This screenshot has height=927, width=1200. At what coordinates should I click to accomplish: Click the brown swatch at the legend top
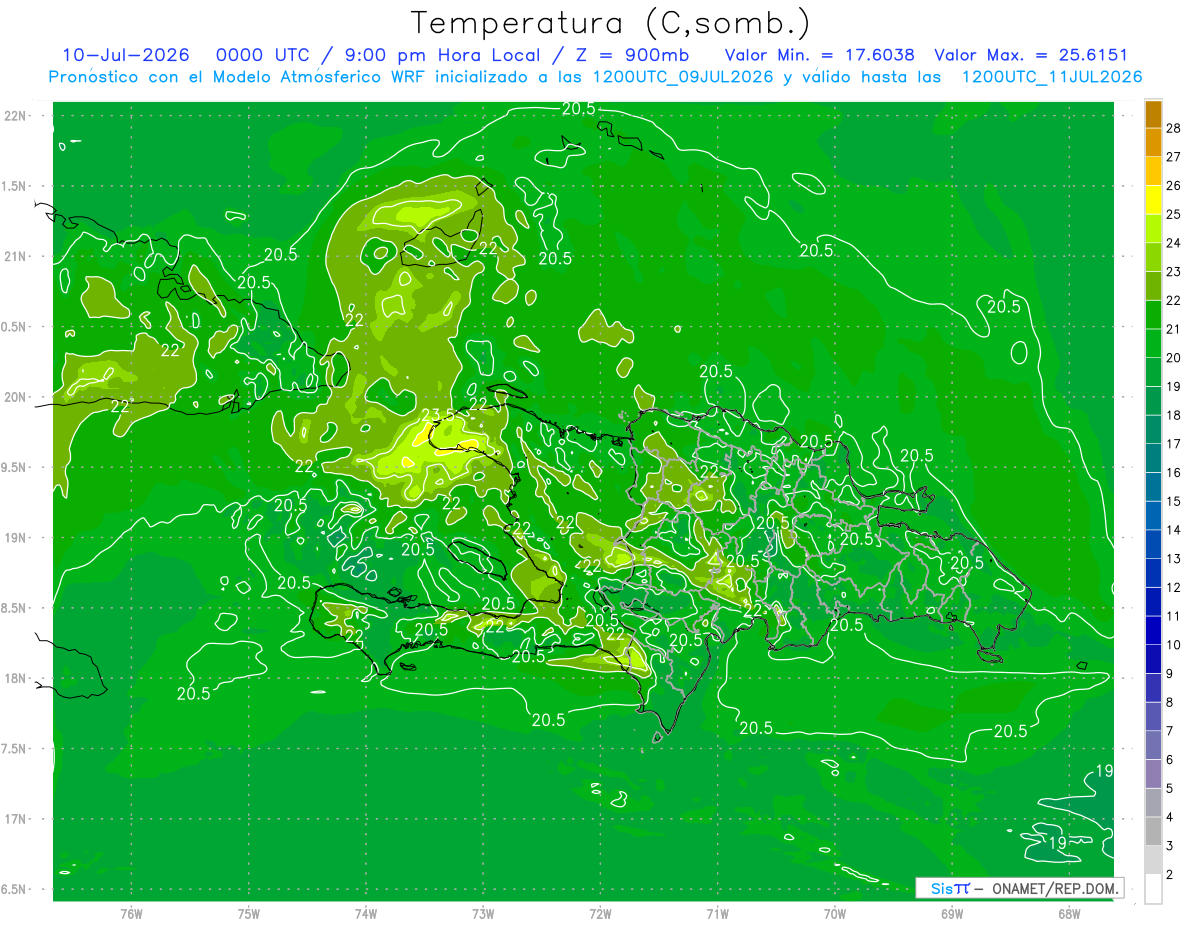click(1153, 114)
